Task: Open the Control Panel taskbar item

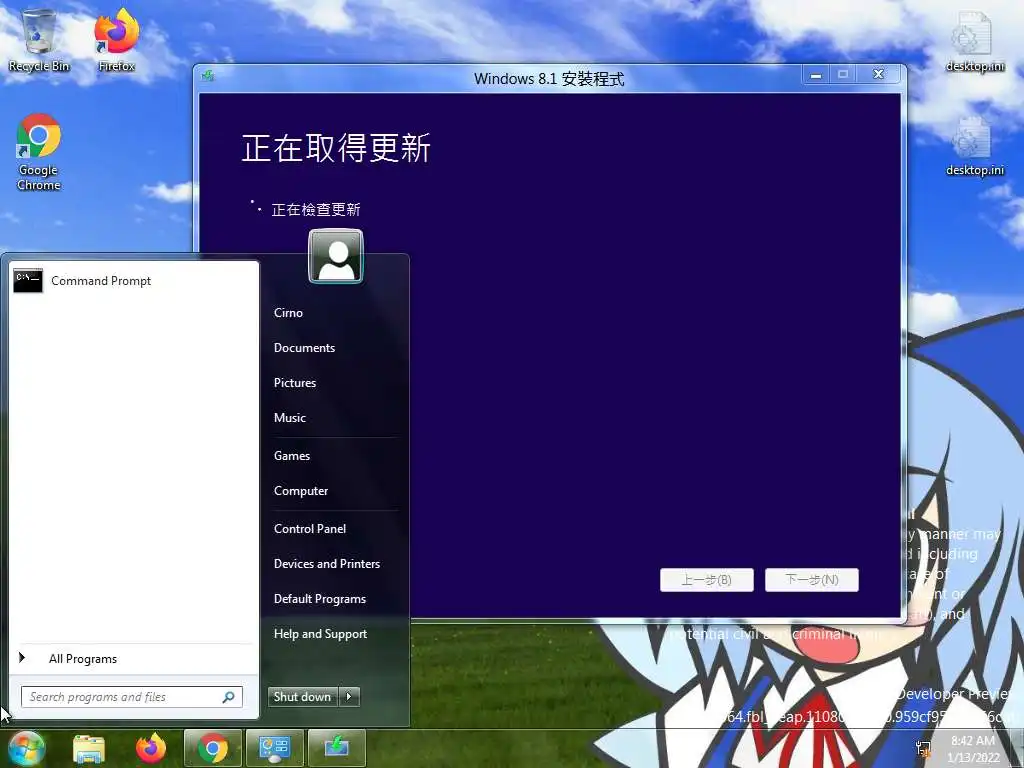Action: (x=275, y=748)
